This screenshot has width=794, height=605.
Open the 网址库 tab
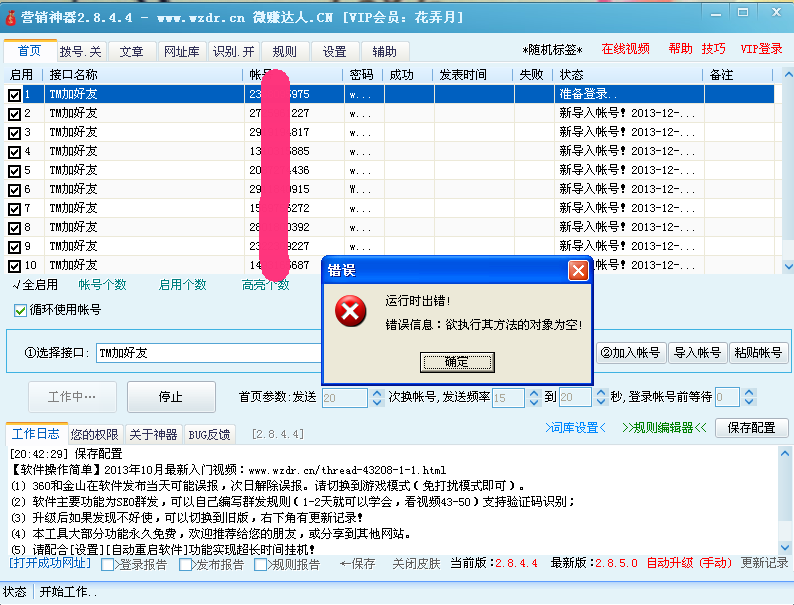182,52
